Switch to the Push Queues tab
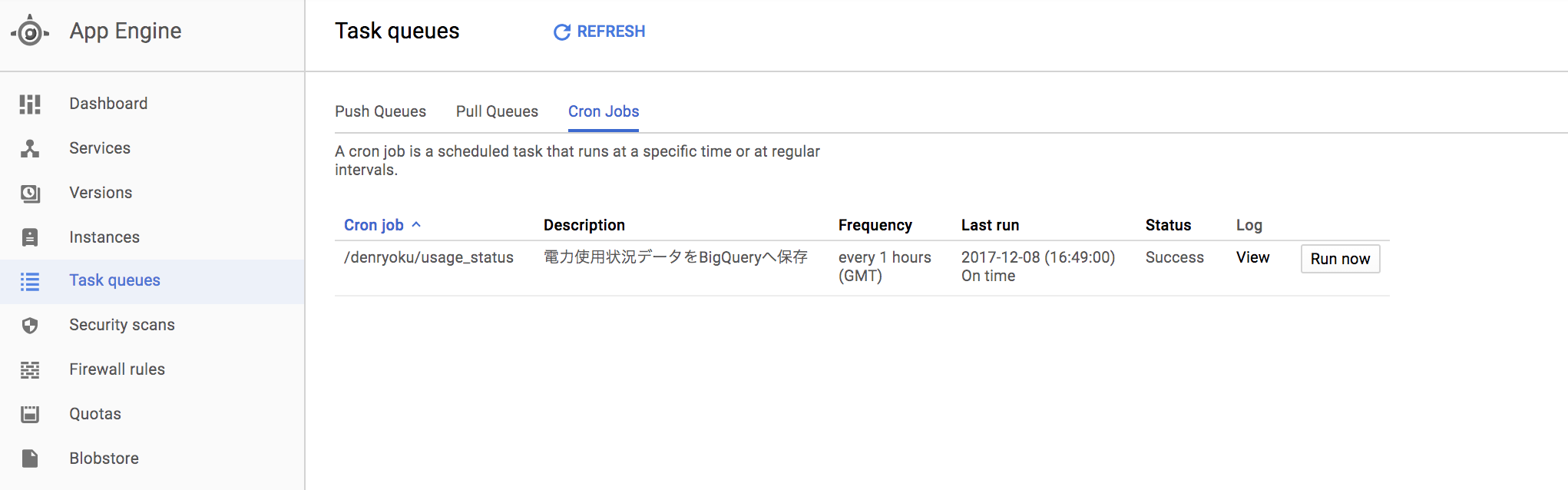This screenshot has width=1568, height=490. pos(380,111)
